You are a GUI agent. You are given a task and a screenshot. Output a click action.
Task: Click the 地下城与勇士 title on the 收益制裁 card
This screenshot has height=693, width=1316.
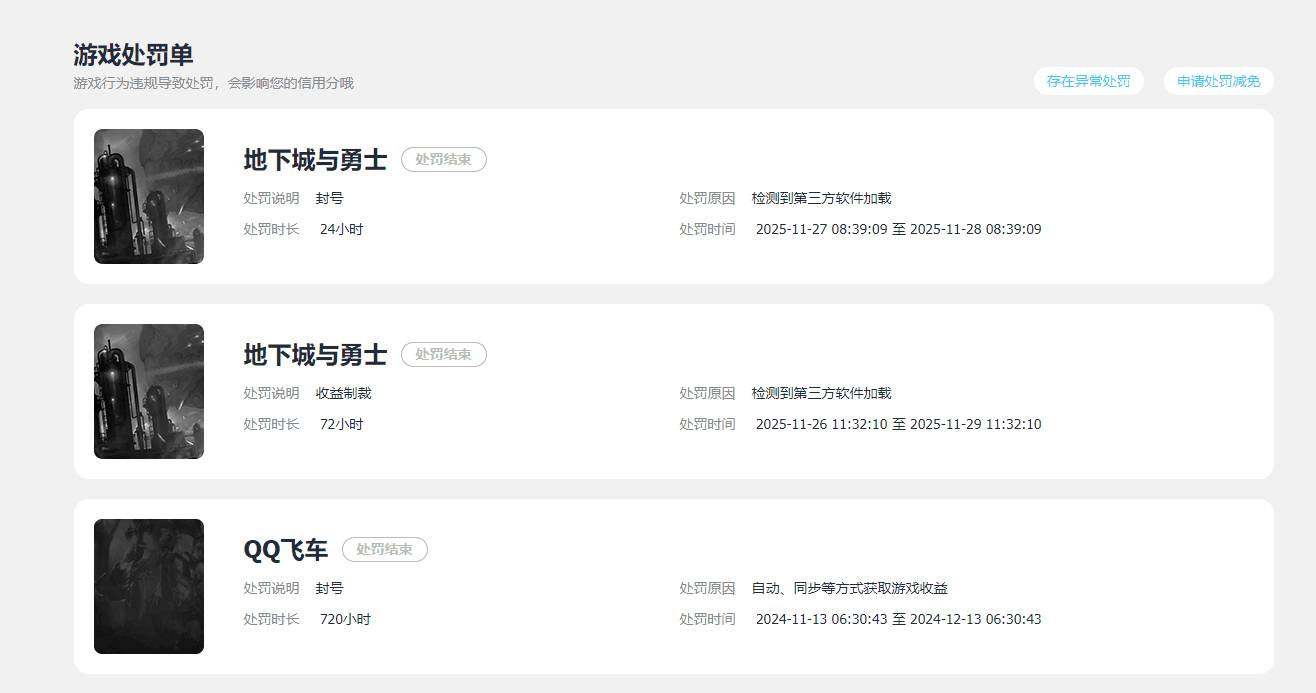pyautogui.click(x=315, y=355)
